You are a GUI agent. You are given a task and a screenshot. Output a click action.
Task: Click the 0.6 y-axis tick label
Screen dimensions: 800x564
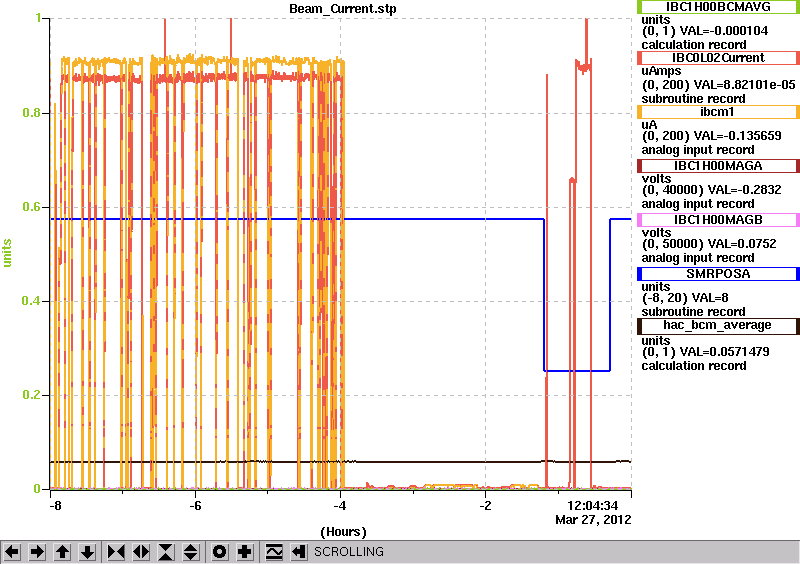coord(32,207)
